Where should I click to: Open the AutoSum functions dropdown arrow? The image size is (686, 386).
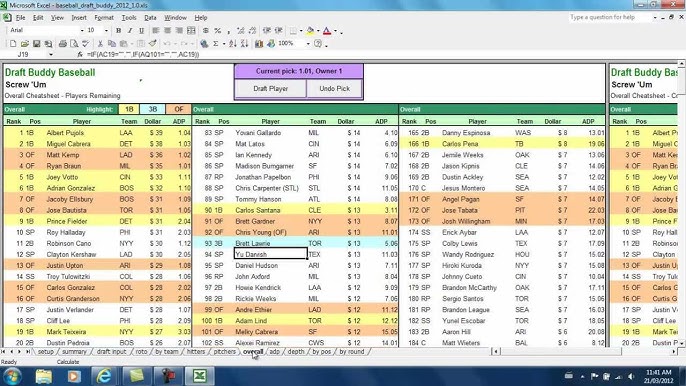point(224,43)
